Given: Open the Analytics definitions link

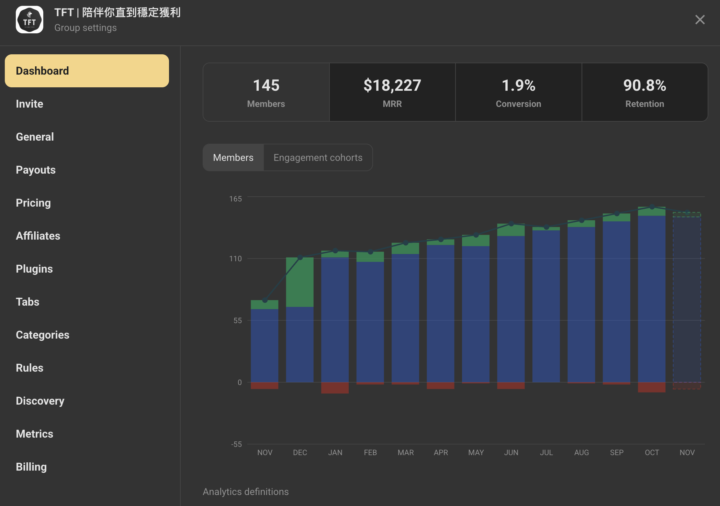Looking at the screenshot, I should tap(245, 492).
